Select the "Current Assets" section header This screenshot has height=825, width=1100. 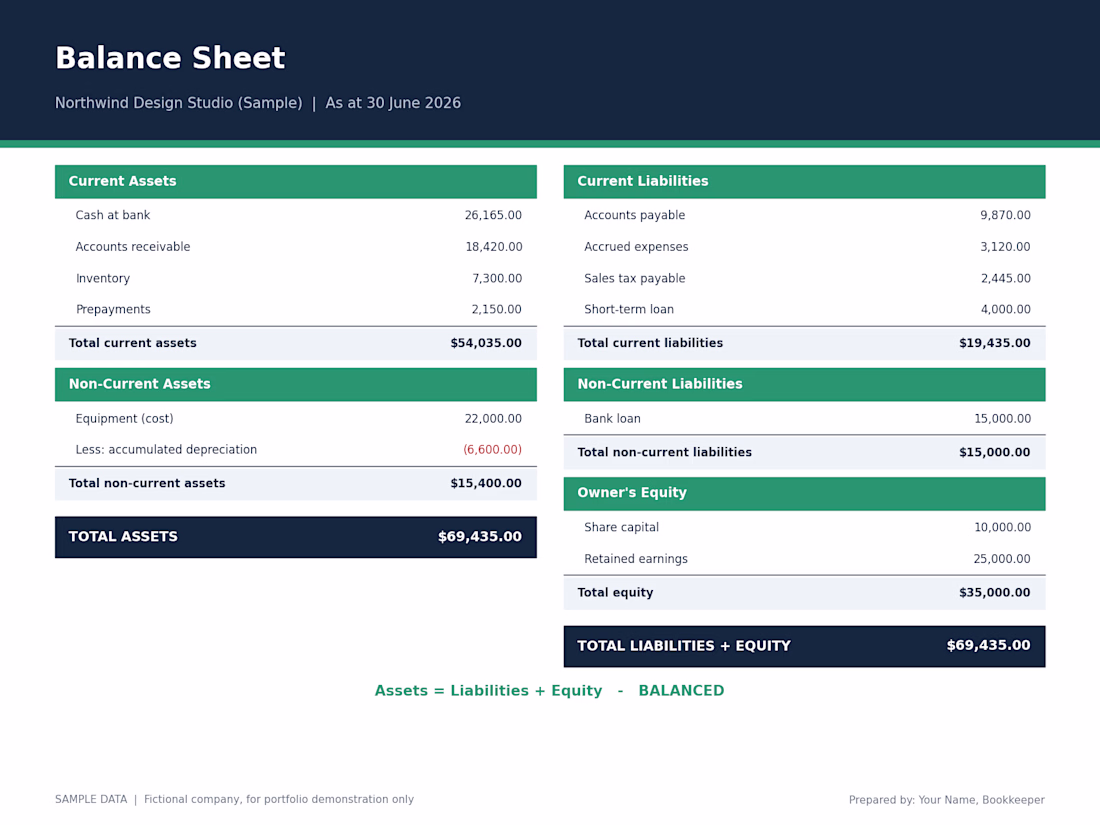296,182
